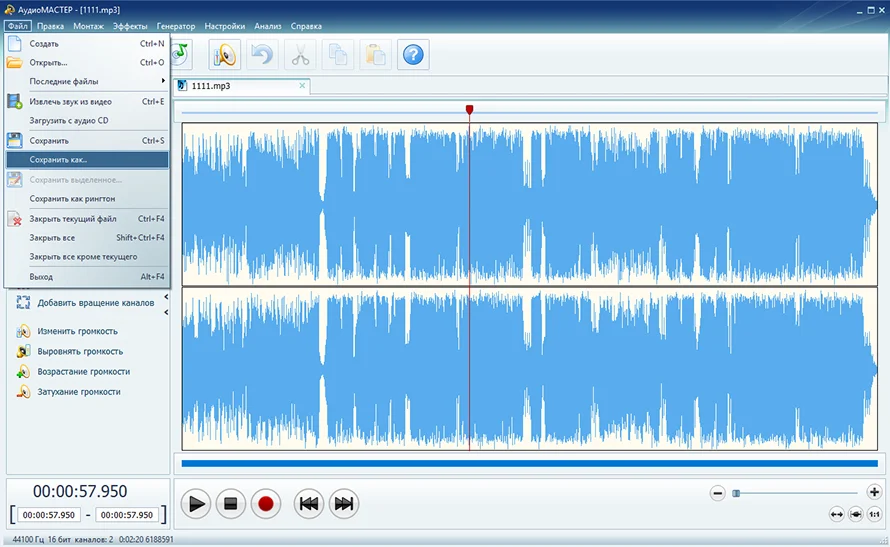The width and height of the screenshot is (890, 547).
Task: Stop playback with the square button
Action: tap(230, 504)
